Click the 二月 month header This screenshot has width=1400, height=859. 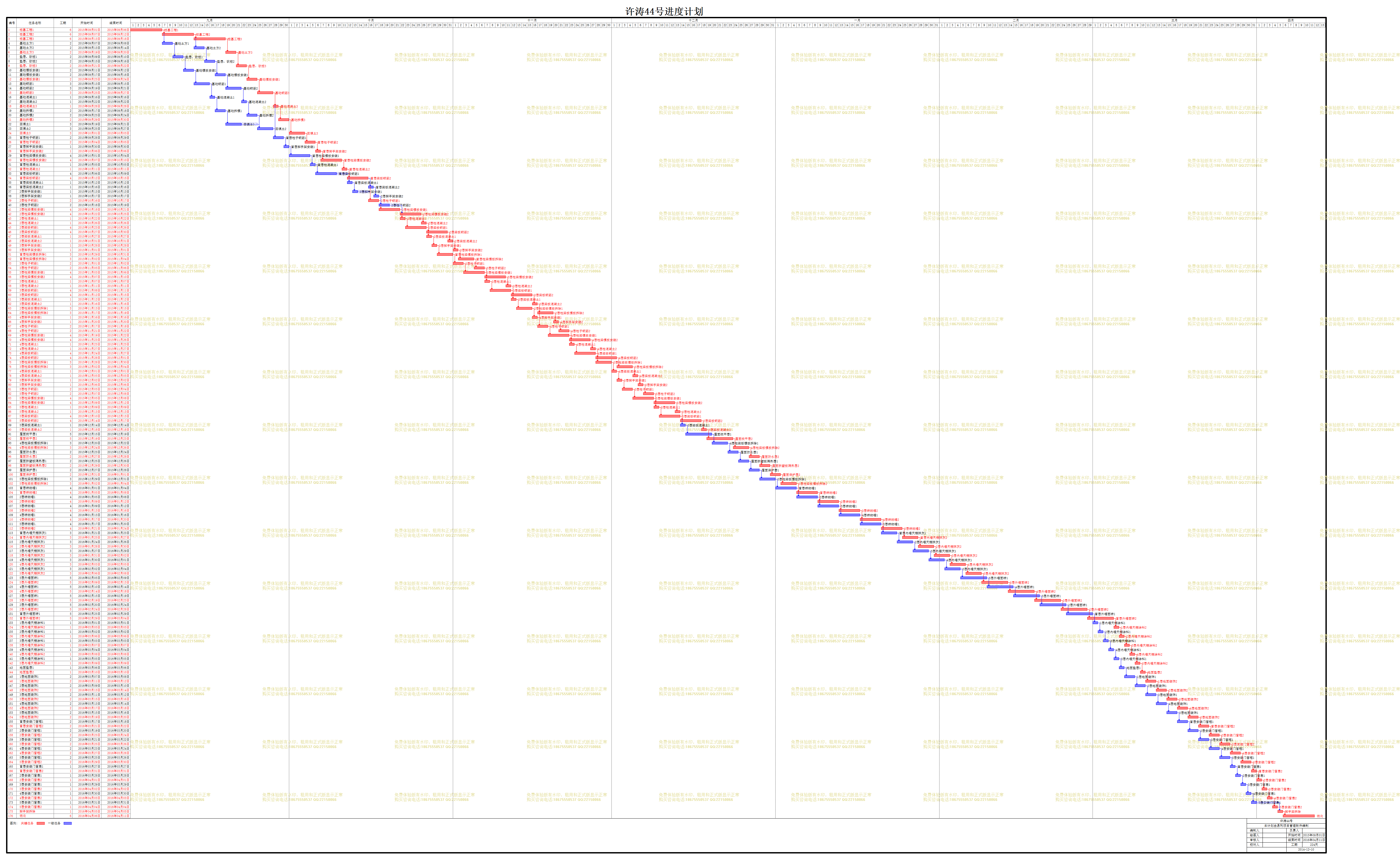point(1016,20)
